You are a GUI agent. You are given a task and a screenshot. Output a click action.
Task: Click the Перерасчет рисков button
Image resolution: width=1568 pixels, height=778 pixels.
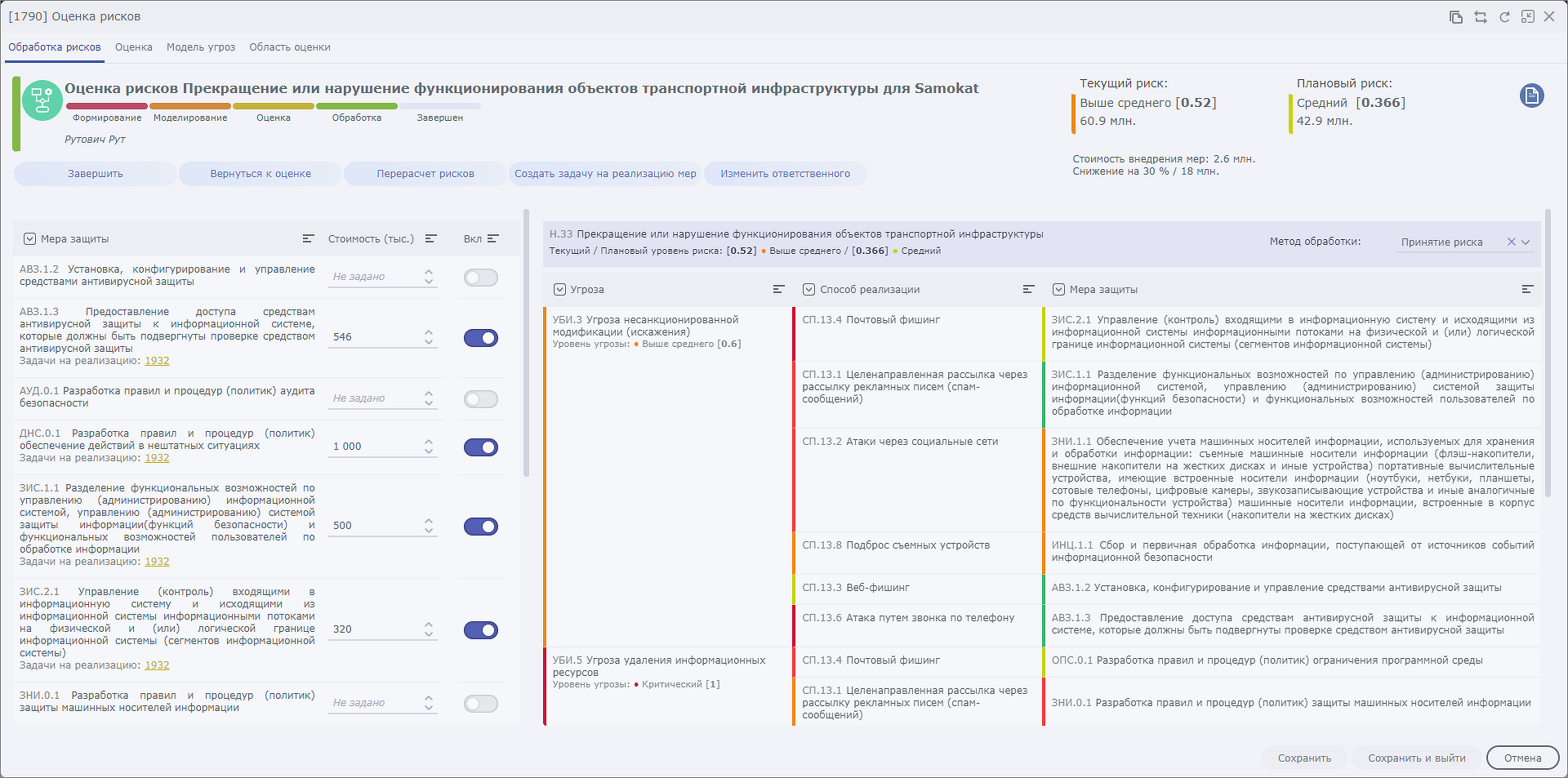pyautogui.click(x=425, y=174)
